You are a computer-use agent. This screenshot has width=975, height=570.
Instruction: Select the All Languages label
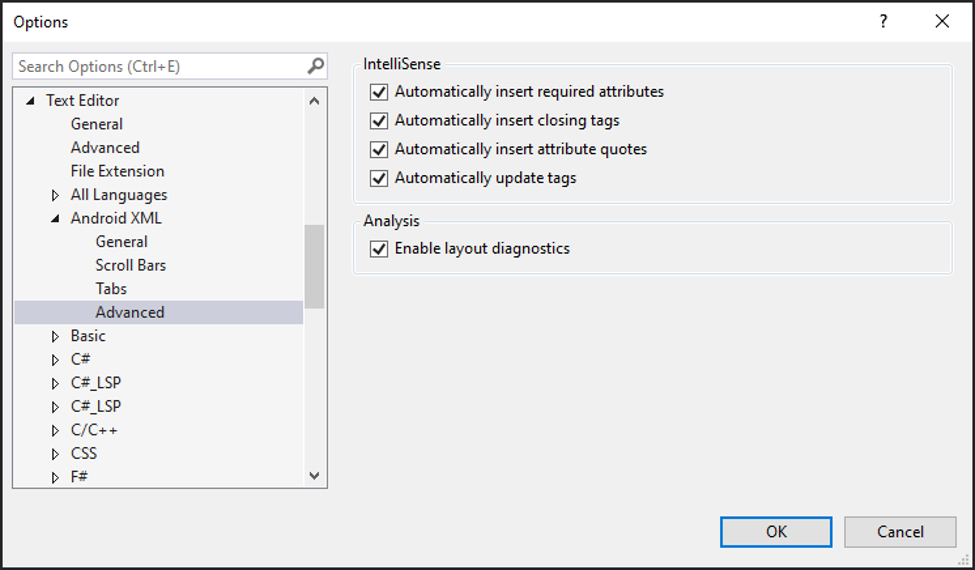point(119,195)
